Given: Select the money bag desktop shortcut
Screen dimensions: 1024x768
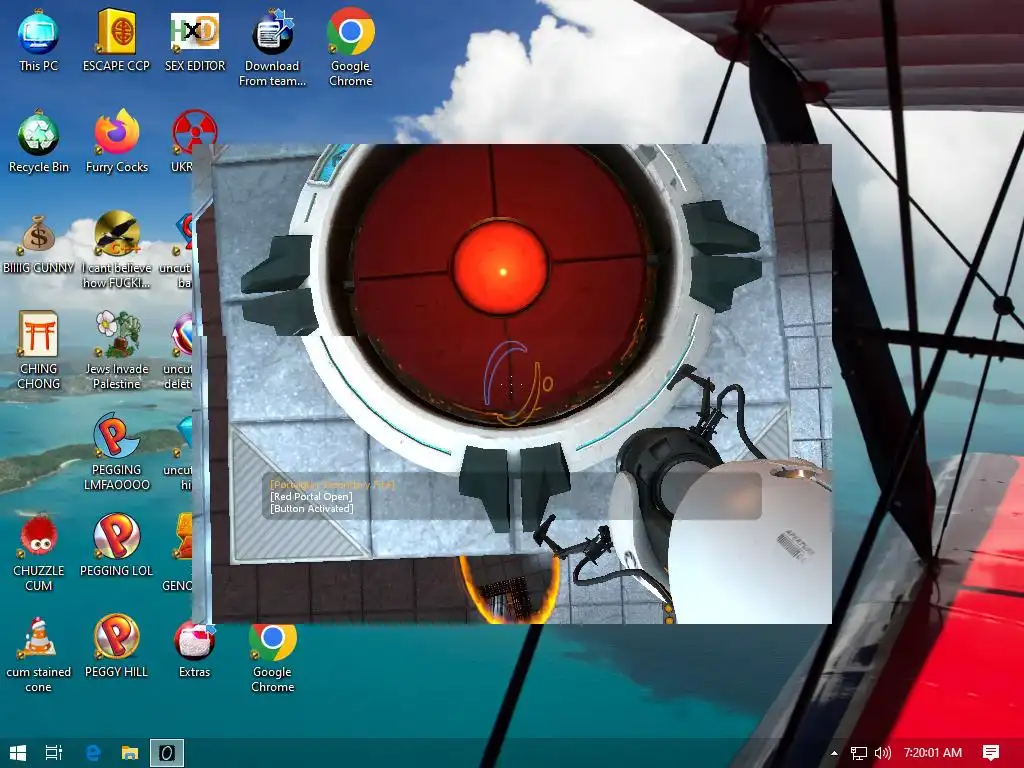Looking at the screenshot, I should [38, 242].
